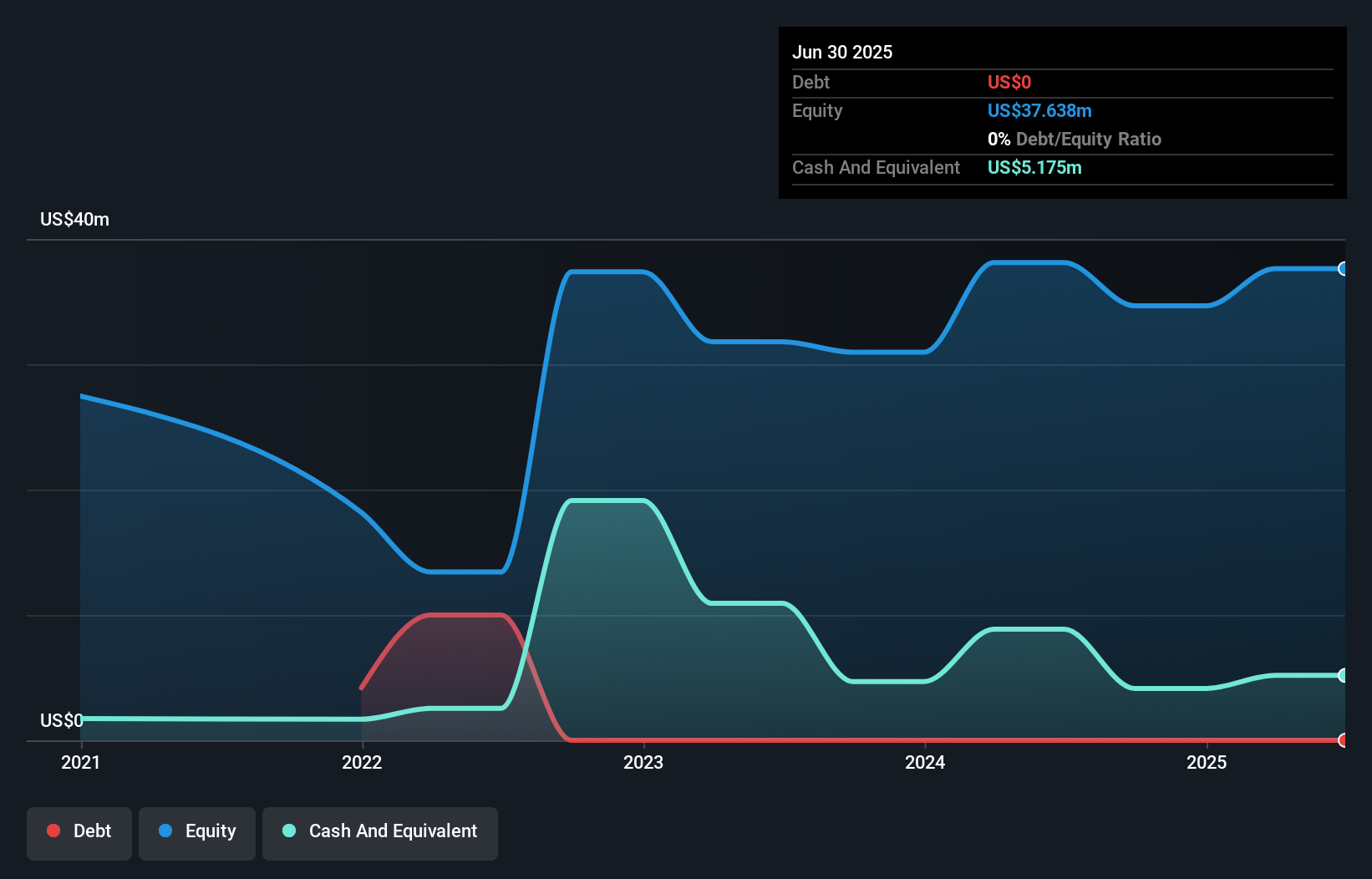Open the Debt row in tooltip
Screen dimensions: 1372x879
810,83
